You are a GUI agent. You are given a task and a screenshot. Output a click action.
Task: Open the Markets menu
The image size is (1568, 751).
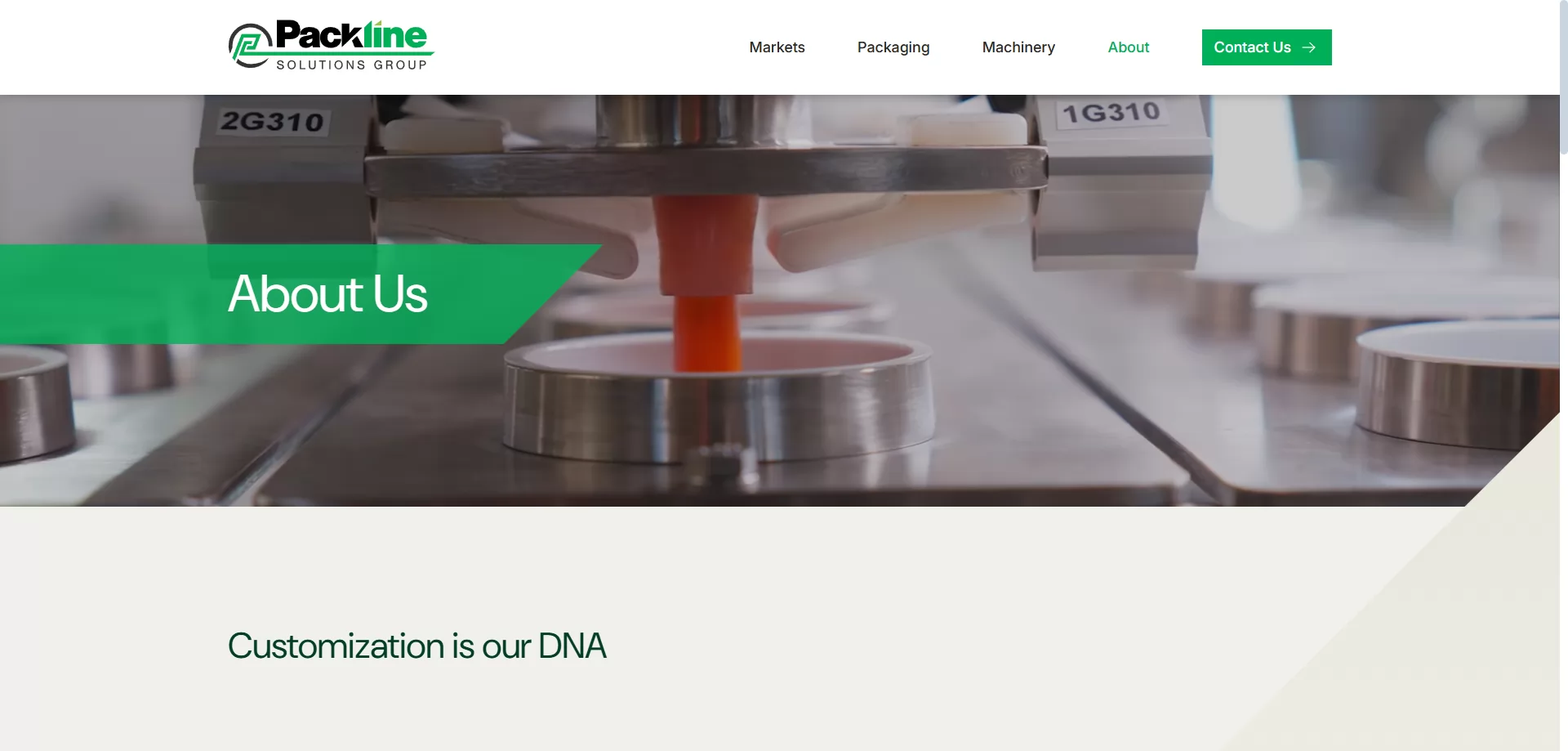pyautogui.click(x=777, y=47)
